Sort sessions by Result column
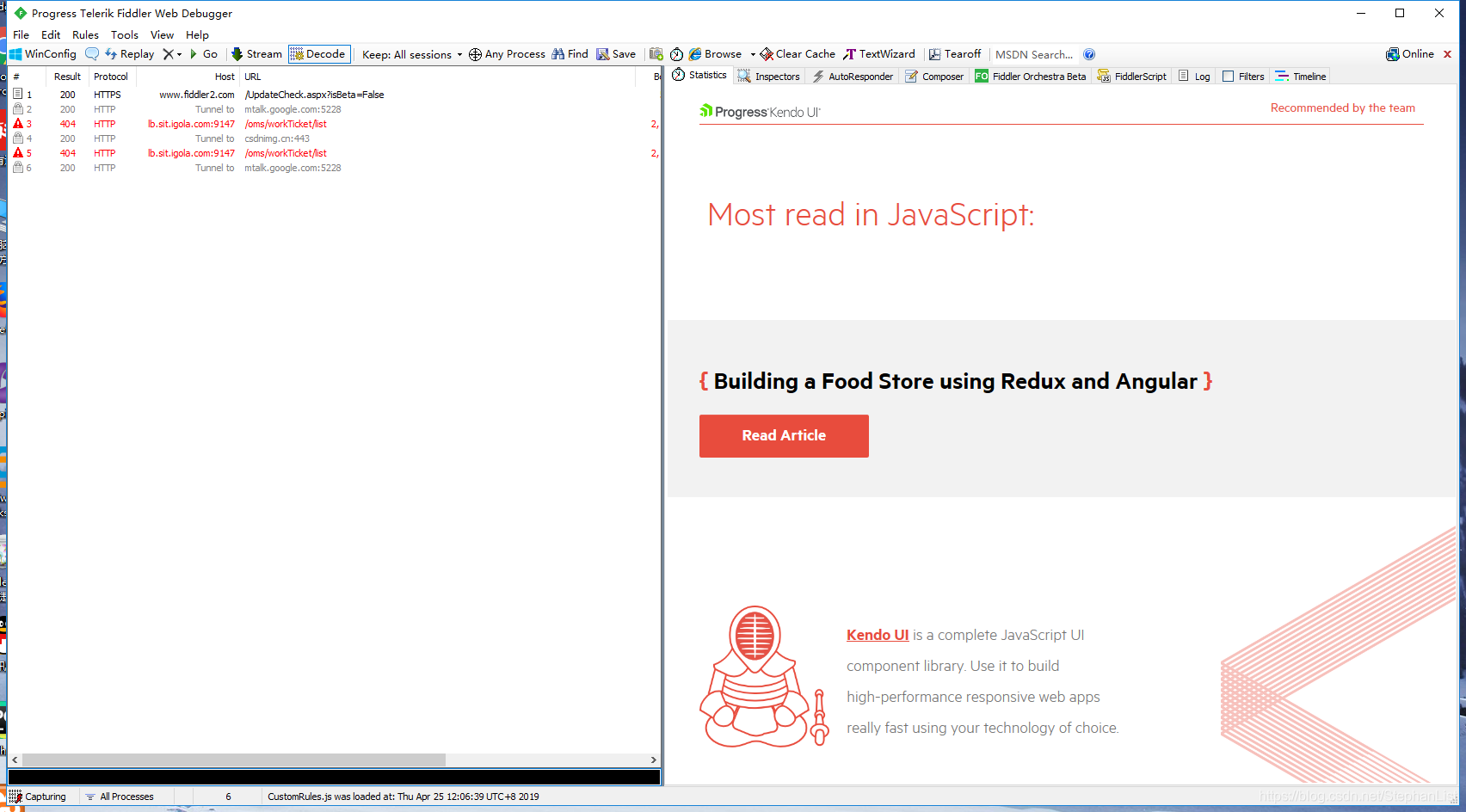The height and width of the screenshot is (812, 1466). coord(67,77)
